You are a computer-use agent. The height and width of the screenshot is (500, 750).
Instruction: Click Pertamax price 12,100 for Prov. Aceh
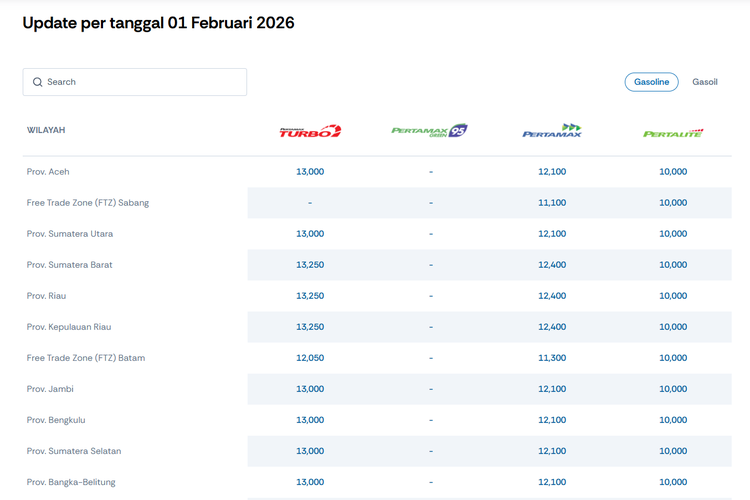(x=552, y=172)
